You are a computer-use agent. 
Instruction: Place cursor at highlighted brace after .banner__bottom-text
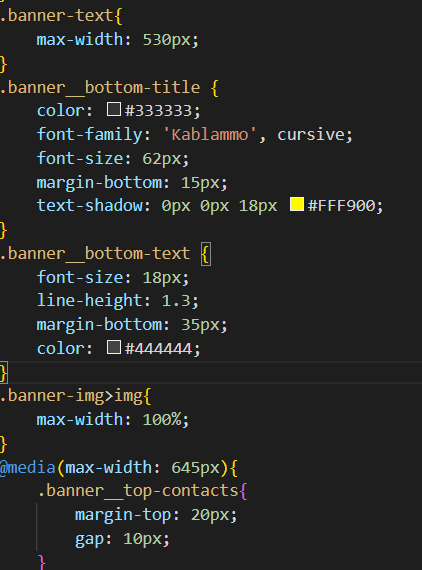tap(206, 254)
